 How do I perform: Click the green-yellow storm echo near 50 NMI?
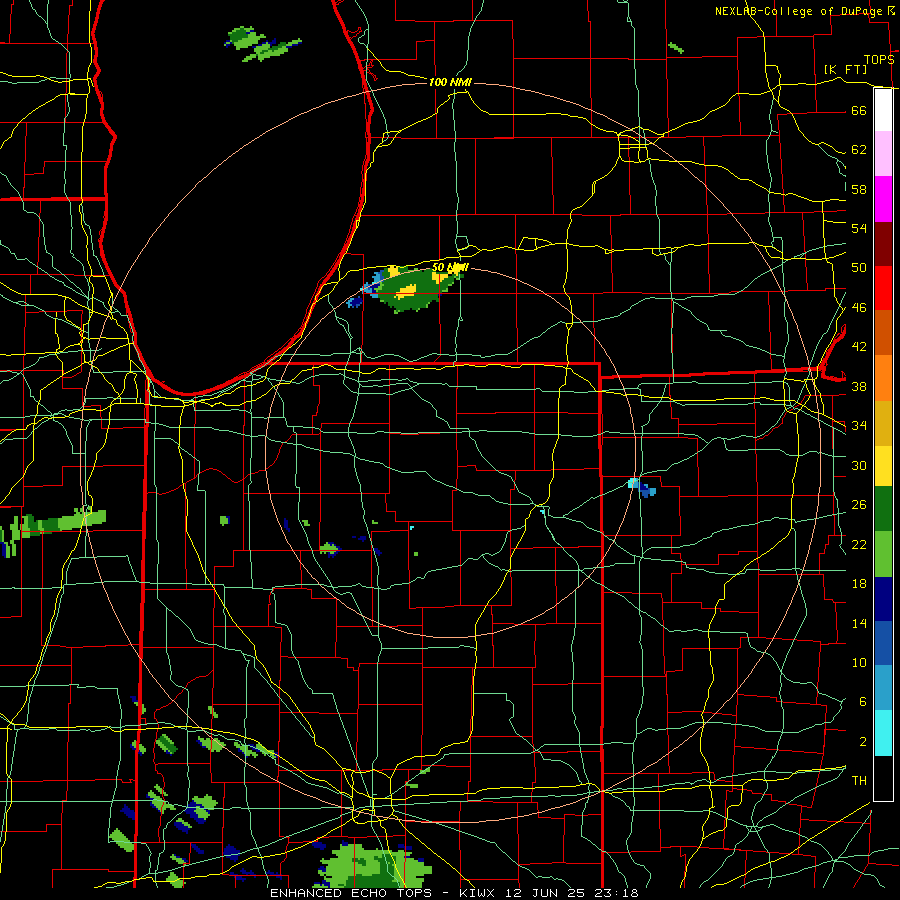pos(410,289)
